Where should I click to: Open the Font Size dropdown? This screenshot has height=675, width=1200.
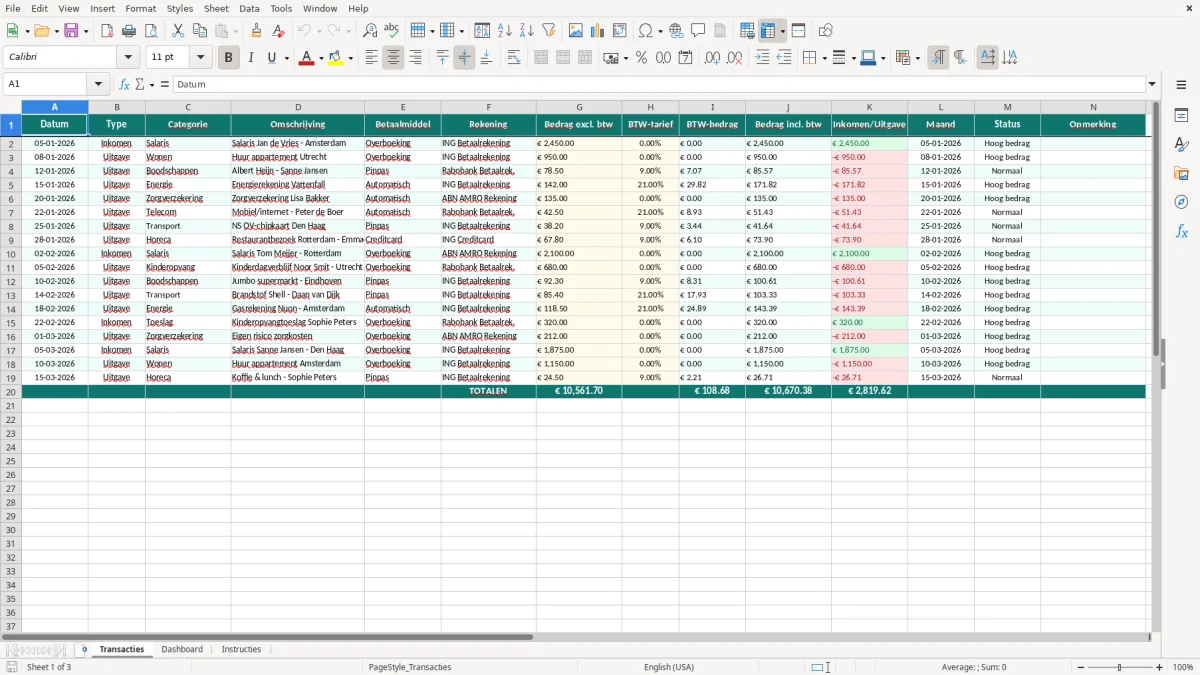pos(200,58)
